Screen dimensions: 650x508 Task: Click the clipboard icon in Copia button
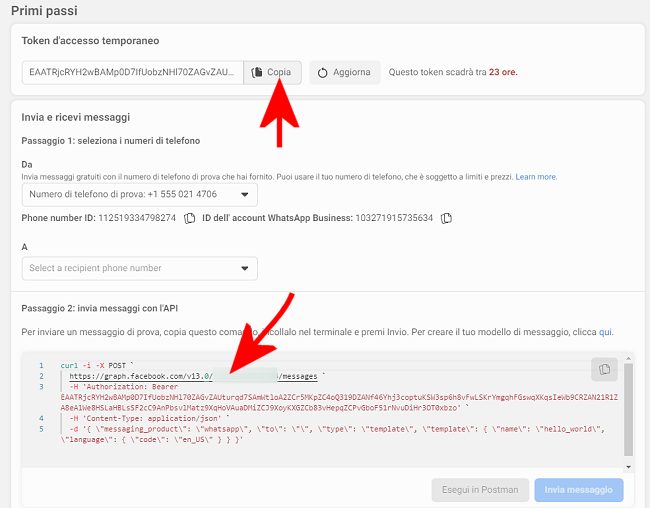point(257,72)
